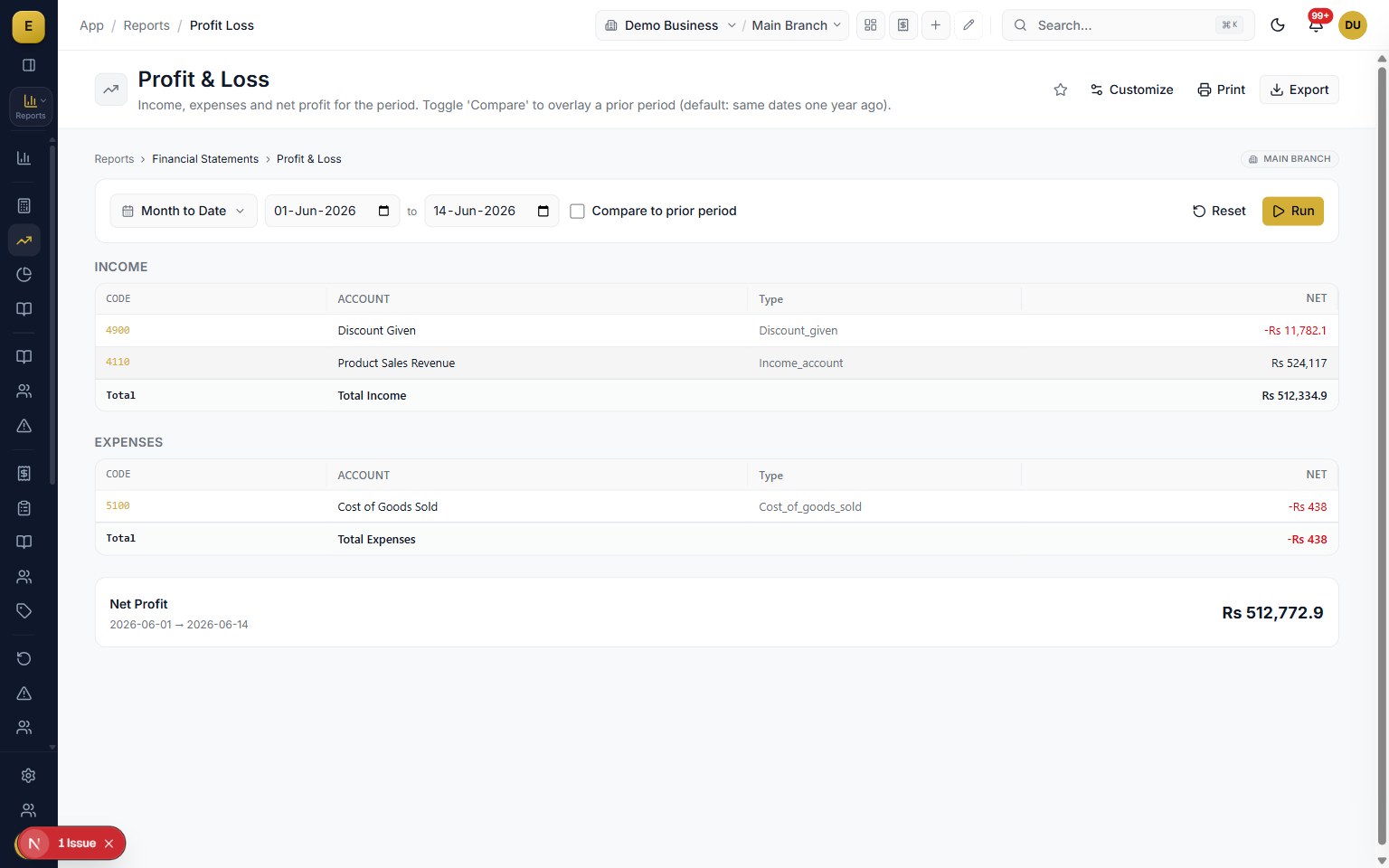Click the red N issue indicator icon
Screen dimensions: 1389x868
tap(34, 844)
